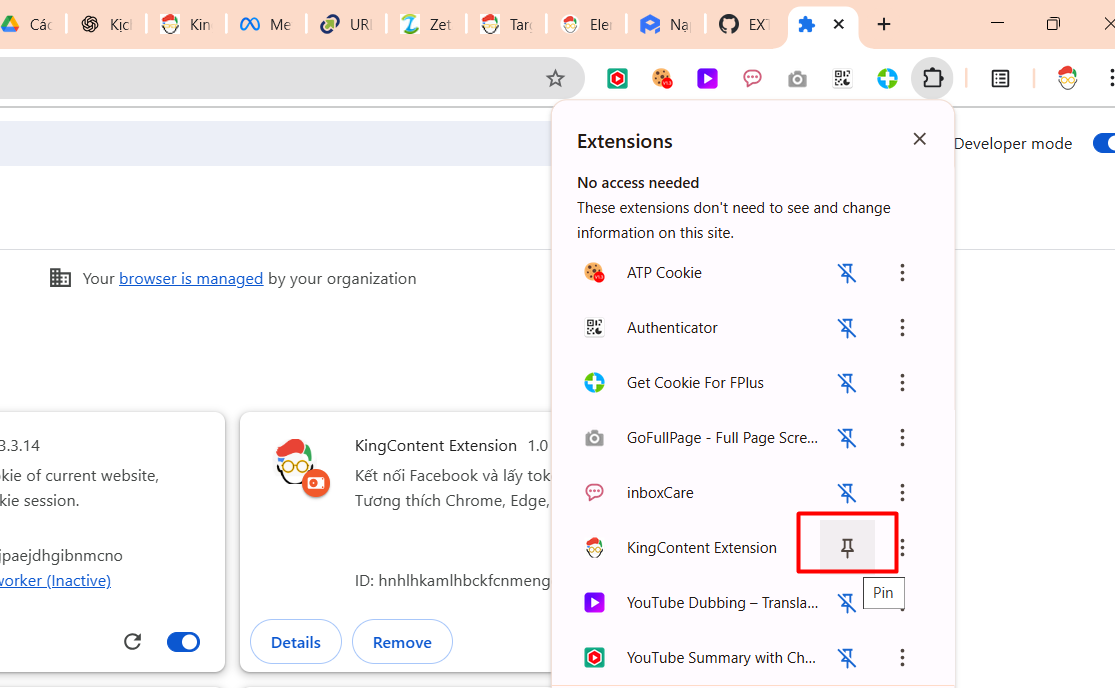
Task: Open the inboxCare toolbar icon
Action: click(753, 79)
